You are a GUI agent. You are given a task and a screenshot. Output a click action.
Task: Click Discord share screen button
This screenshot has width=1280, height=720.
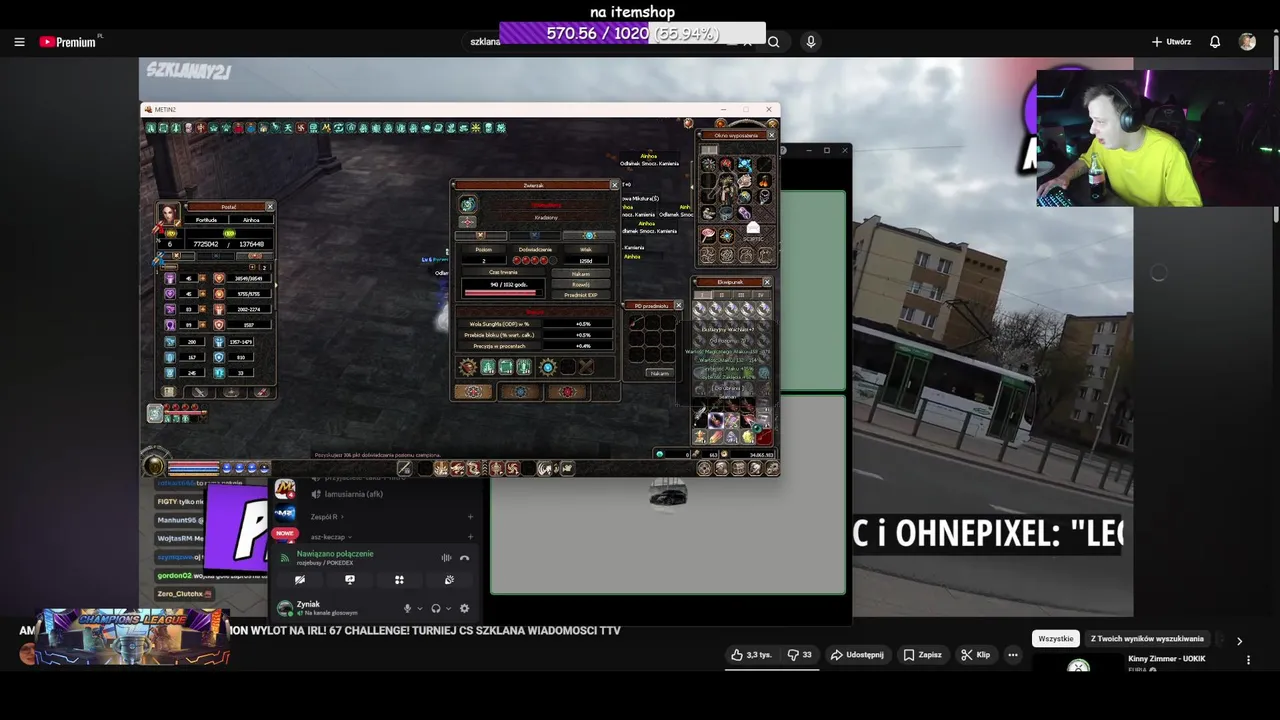[x=349, y=579]
